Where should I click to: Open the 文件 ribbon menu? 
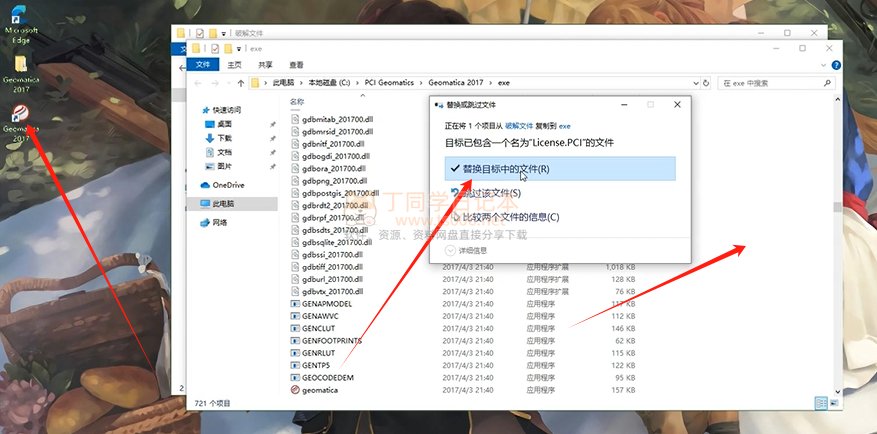(x=203, y=64)
